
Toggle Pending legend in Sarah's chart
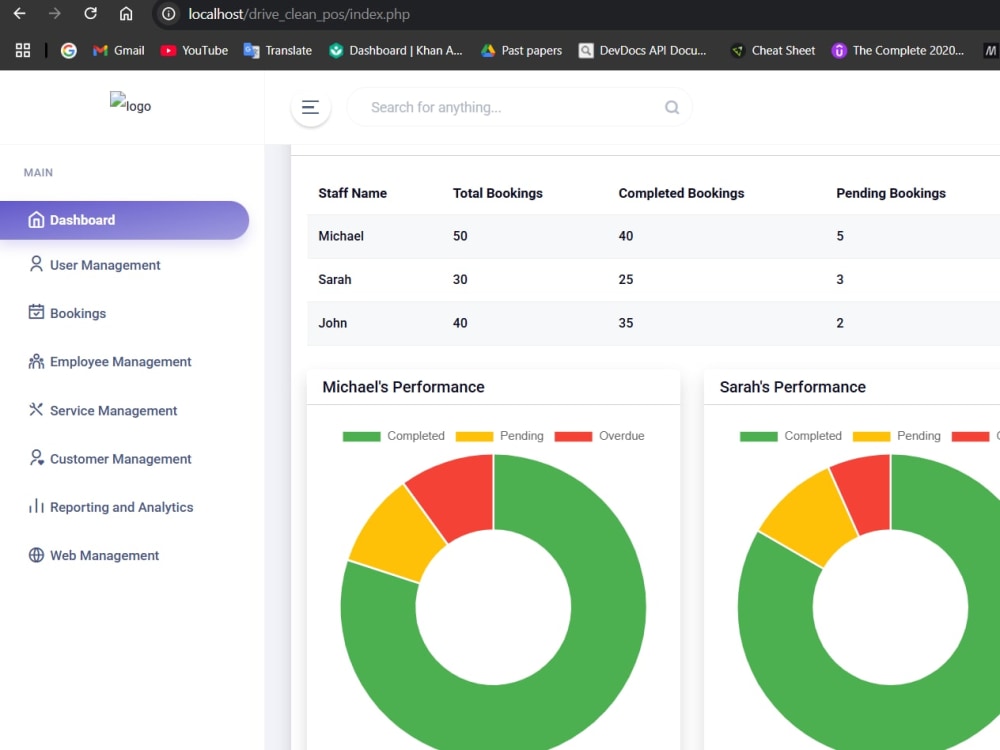897,436
